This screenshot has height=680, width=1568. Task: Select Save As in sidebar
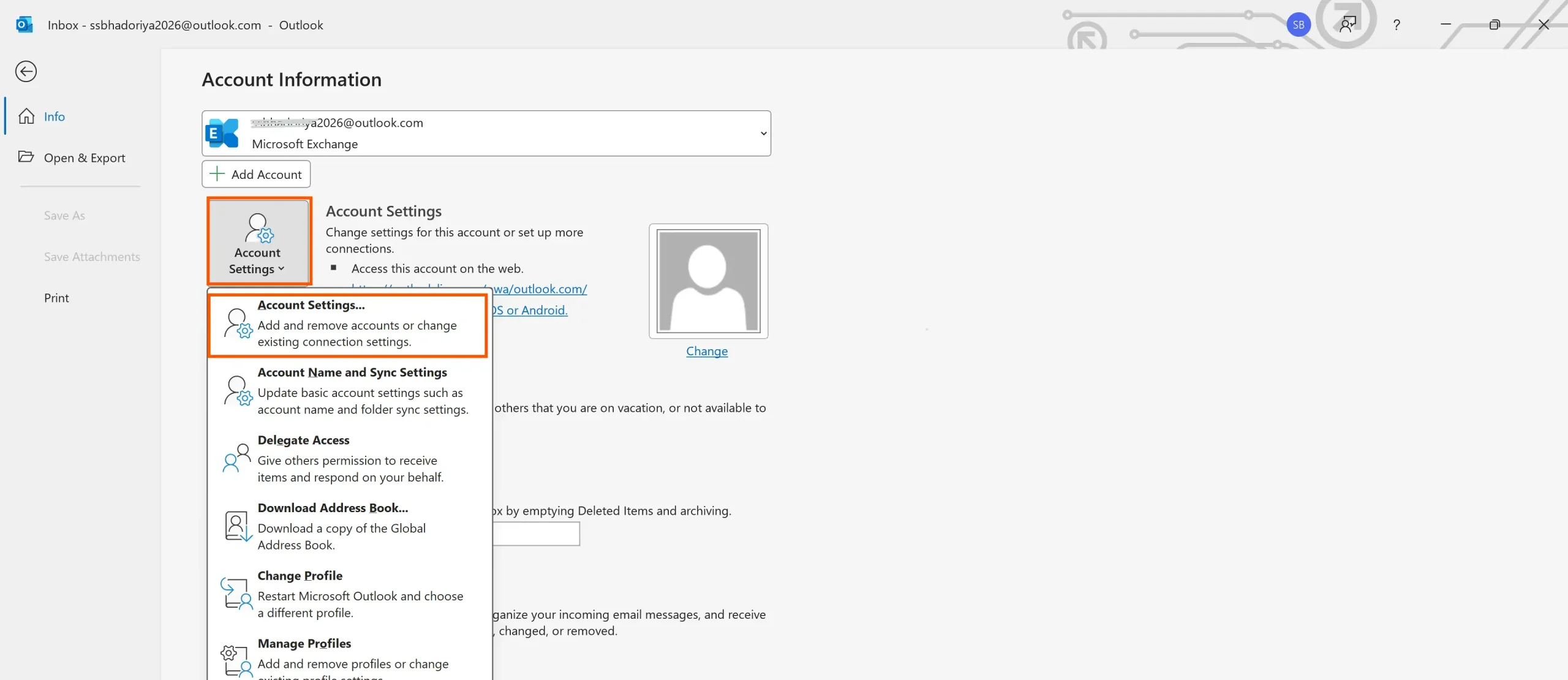[x=64, y=216]
